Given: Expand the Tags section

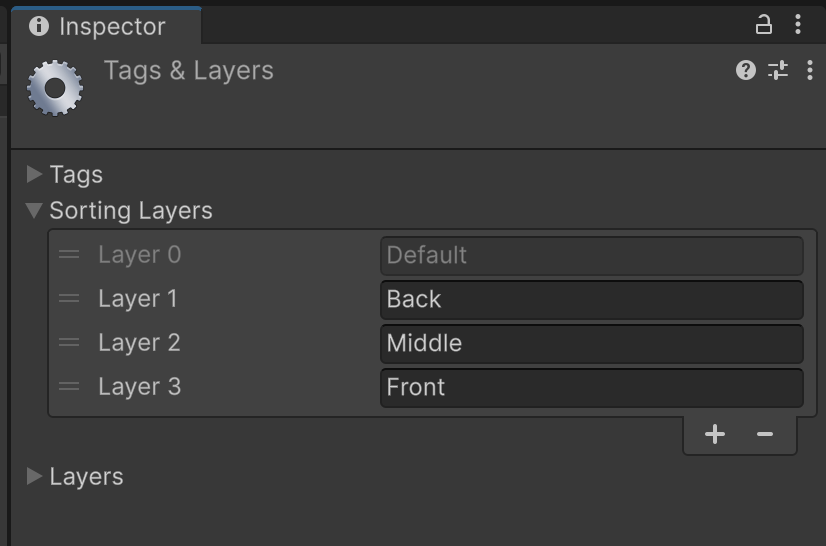Looking at the screenshot, I should [34, 174].
